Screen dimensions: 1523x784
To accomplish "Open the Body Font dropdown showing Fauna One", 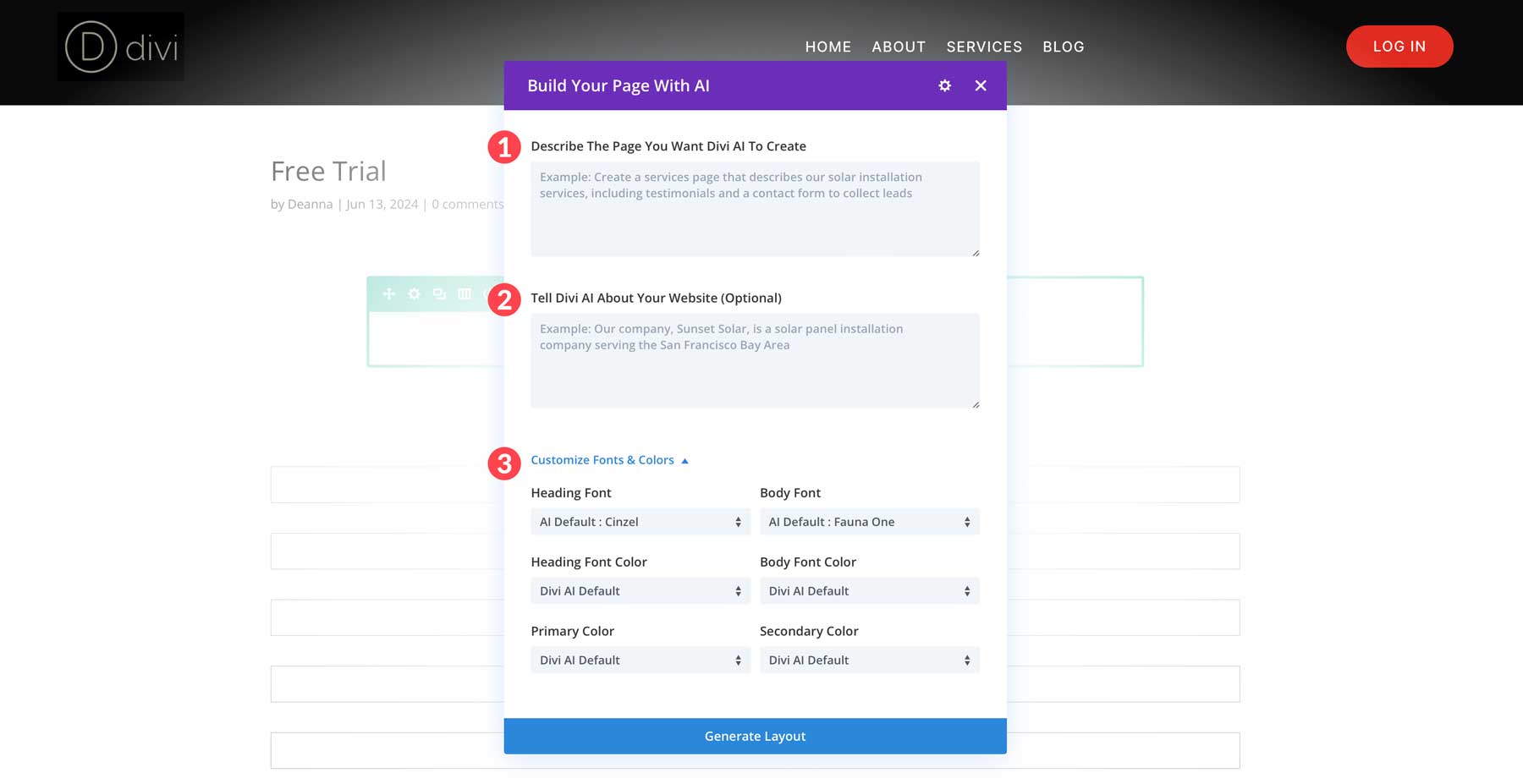I will [x=869, y=522].
